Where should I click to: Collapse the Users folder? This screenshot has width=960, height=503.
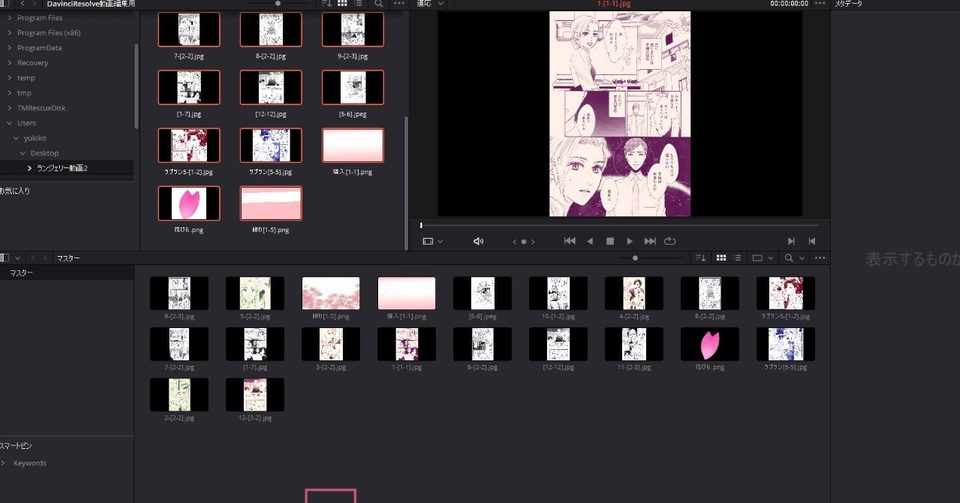(x=9, y=123)
